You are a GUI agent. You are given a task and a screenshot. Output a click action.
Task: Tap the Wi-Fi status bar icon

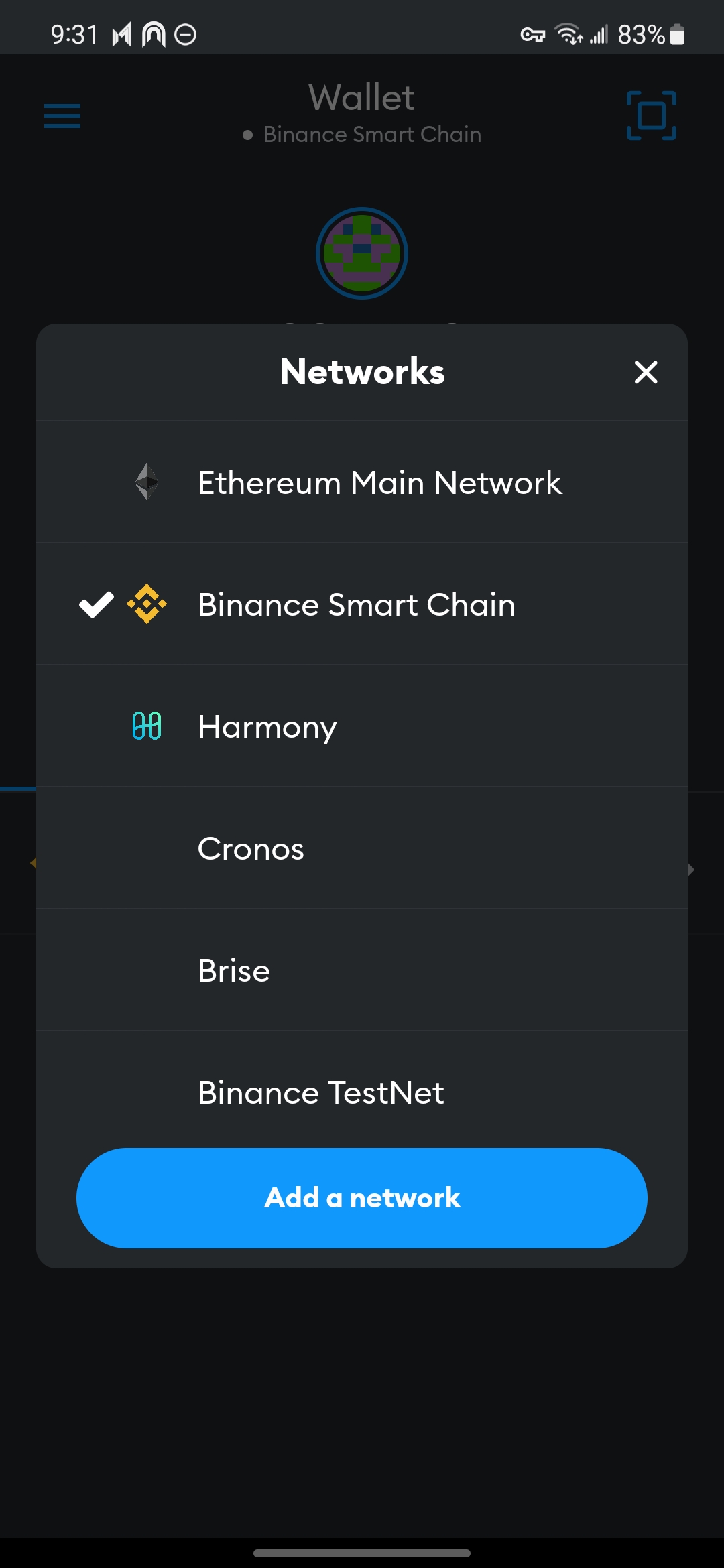coord(568,34)
